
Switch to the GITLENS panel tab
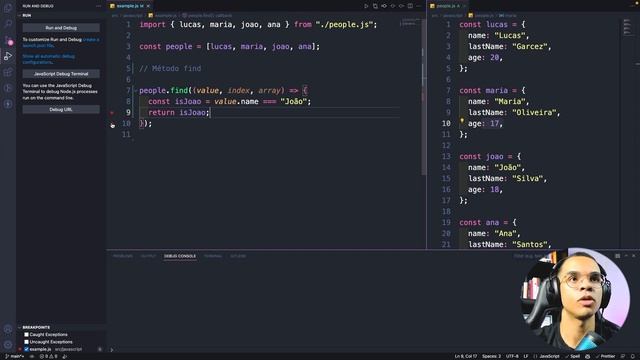[x=238, y=256]
